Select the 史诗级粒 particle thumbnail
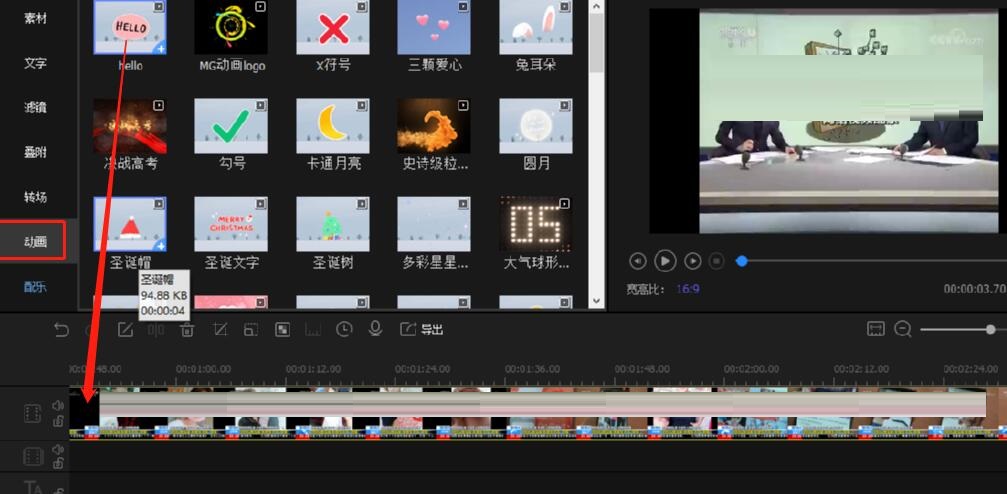 coord(434,126)
